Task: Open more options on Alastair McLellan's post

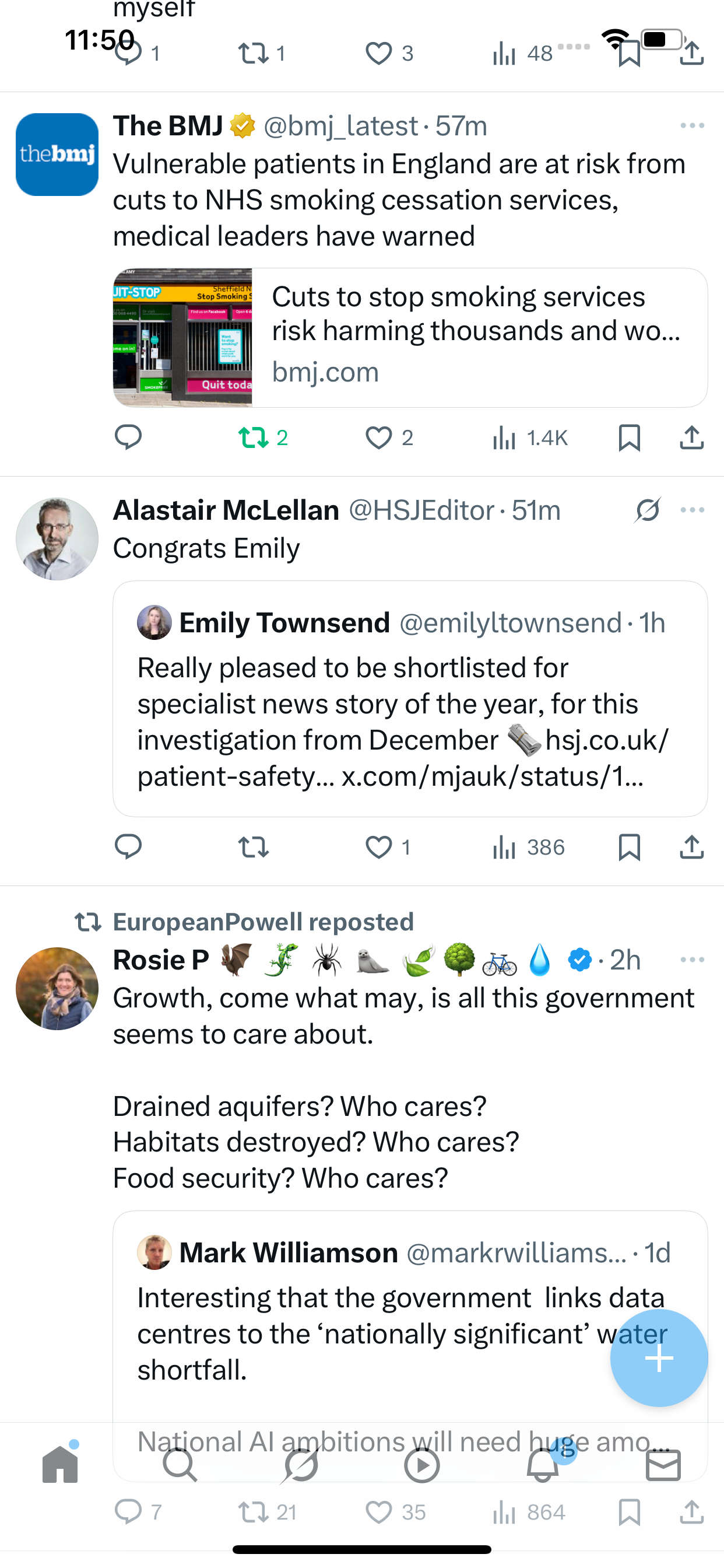Action: (692, 509)
